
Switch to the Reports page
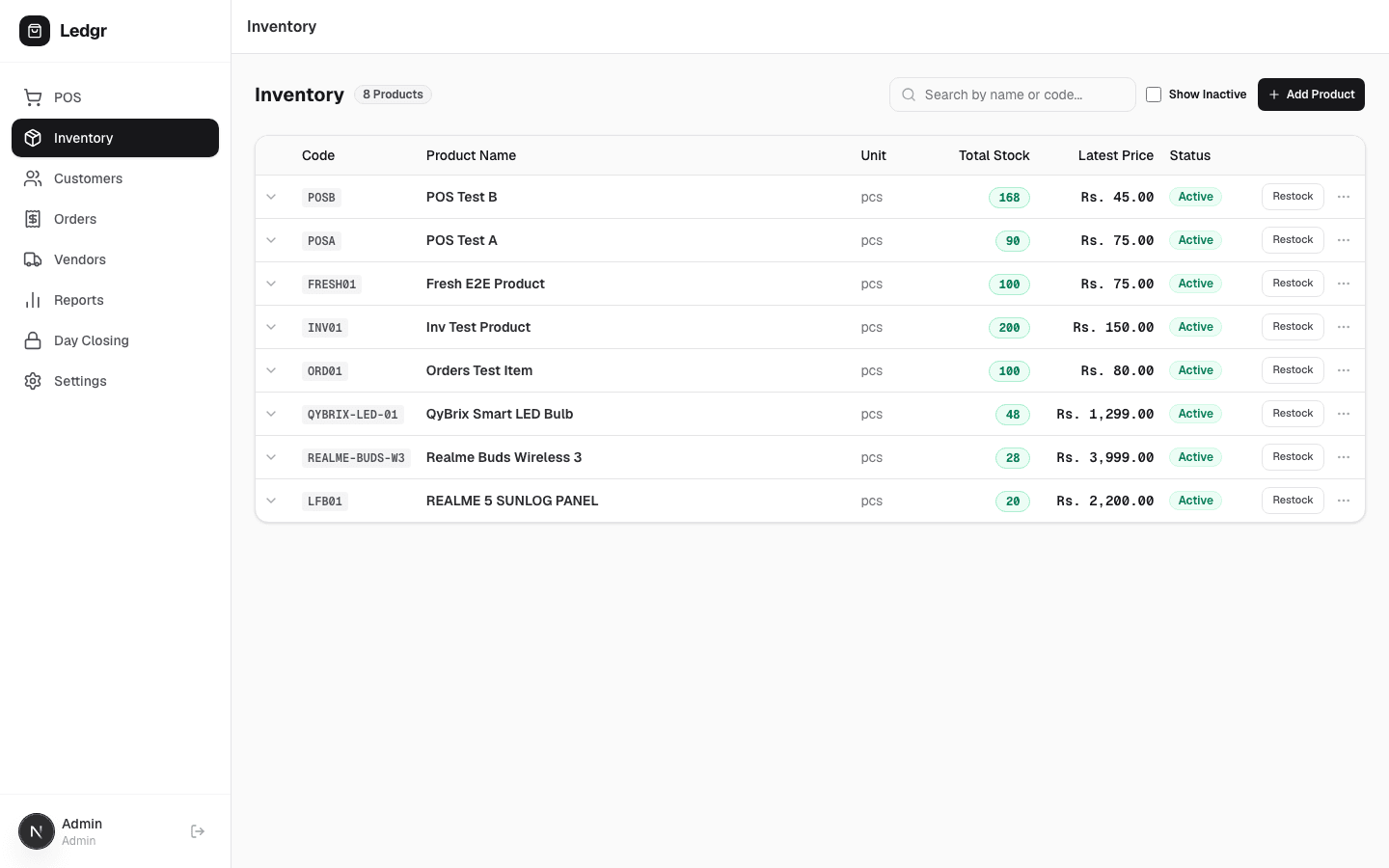click(x=115, y=300)
